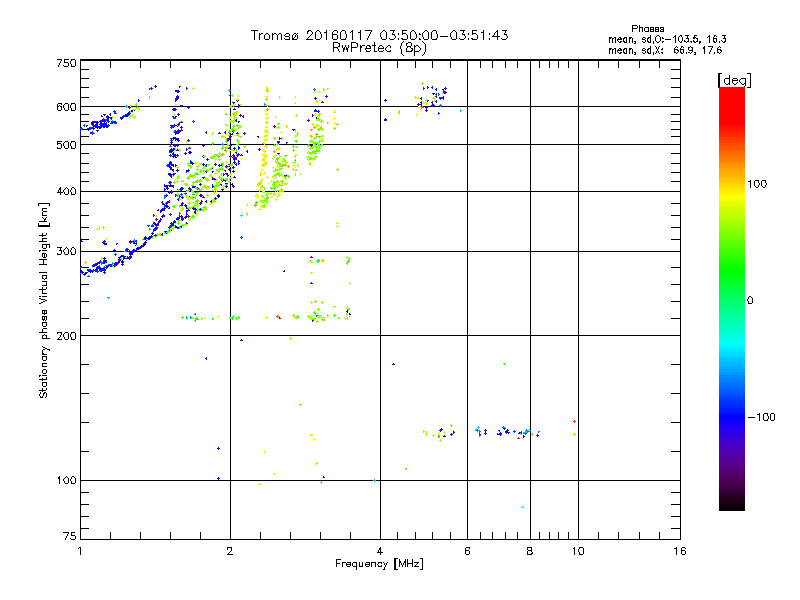The width and height of the screenshot is (800, 600).
Task: Click the y-axis tick label '300'
Action: (66, 252)
